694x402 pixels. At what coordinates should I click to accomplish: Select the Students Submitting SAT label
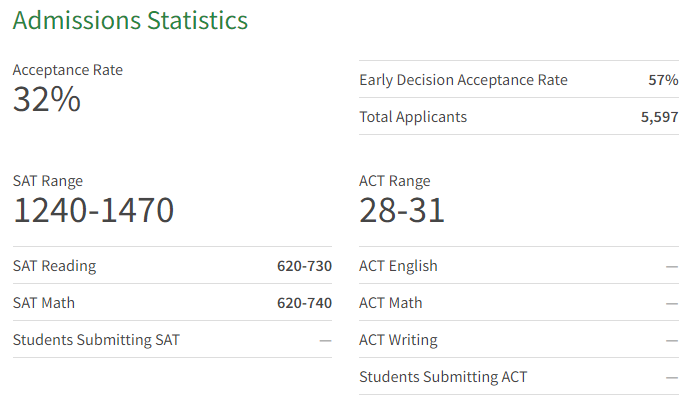point(96,340)
